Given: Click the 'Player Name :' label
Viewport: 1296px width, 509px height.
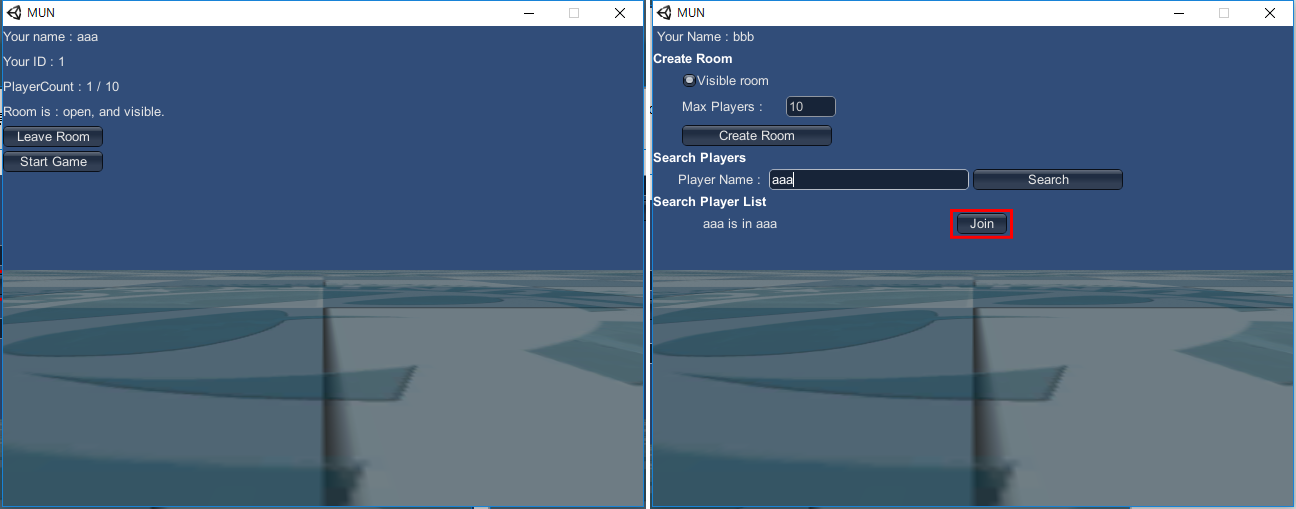Looking at the screenshot, I should pyautogui.click(x=719, y=180).
